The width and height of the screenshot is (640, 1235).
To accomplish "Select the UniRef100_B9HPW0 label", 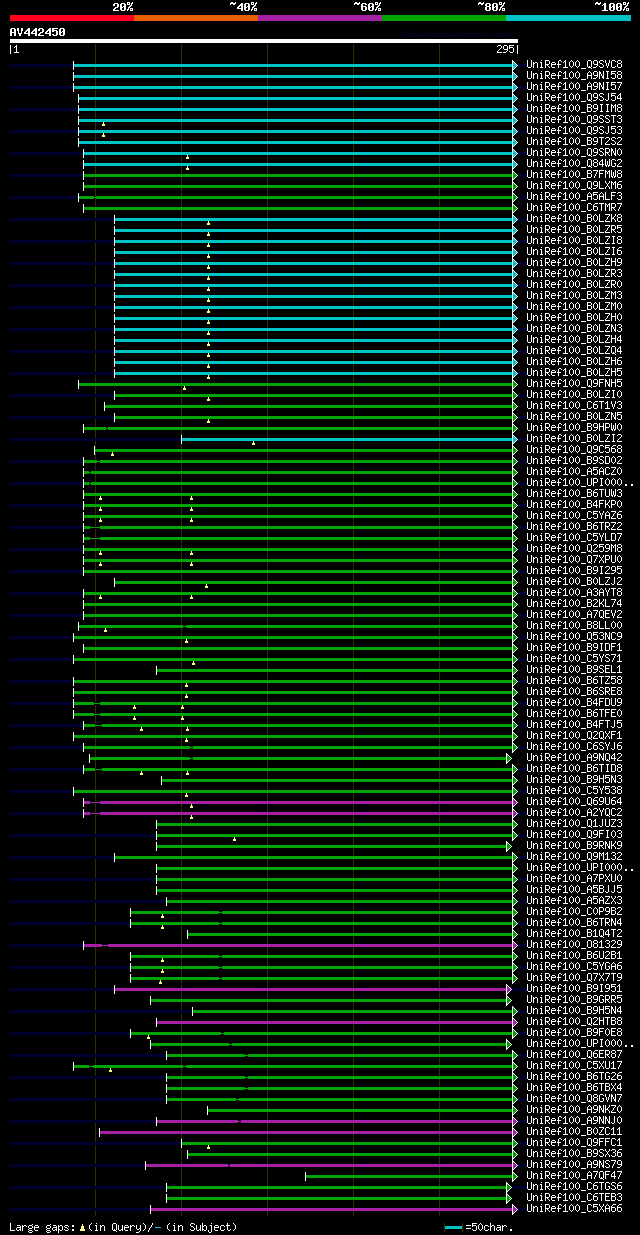I will click(x=574, y=427).
